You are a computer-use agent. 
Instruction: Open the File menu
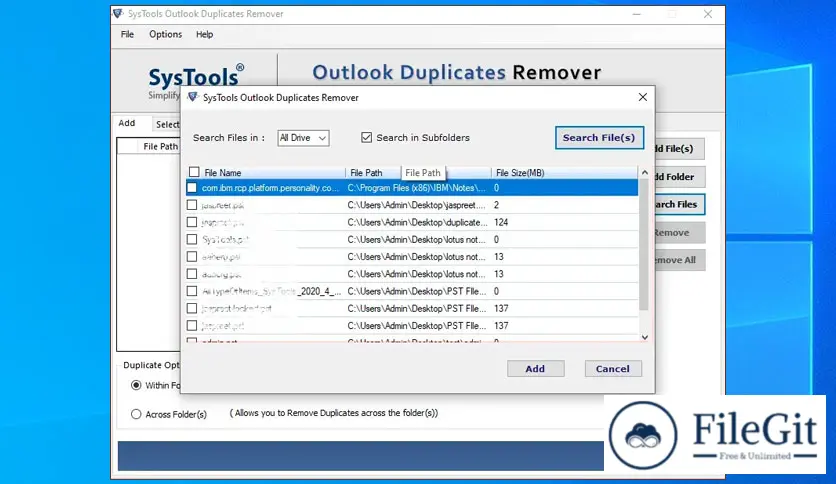point(127,34)
